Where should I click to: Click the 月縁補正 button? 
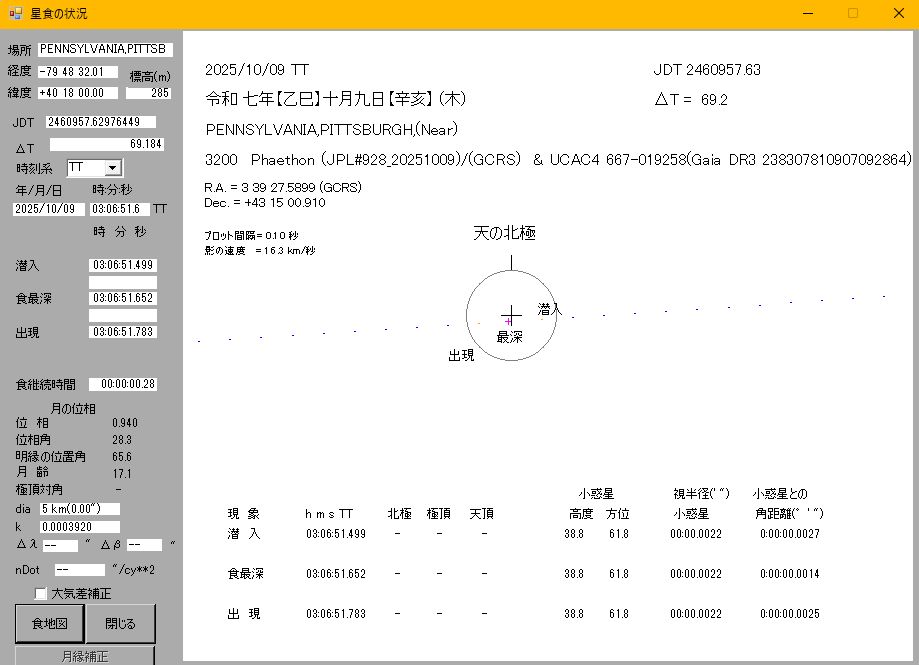85,656
